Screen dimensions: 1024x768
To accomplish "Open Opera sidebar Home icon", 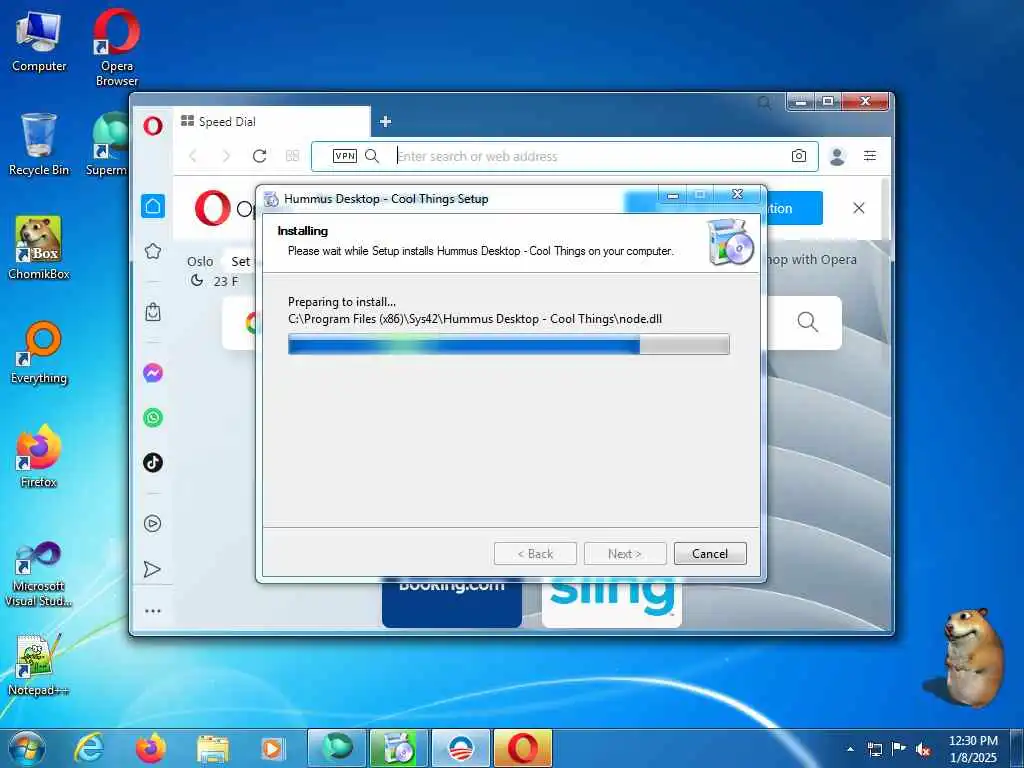I will coord(153,206).
